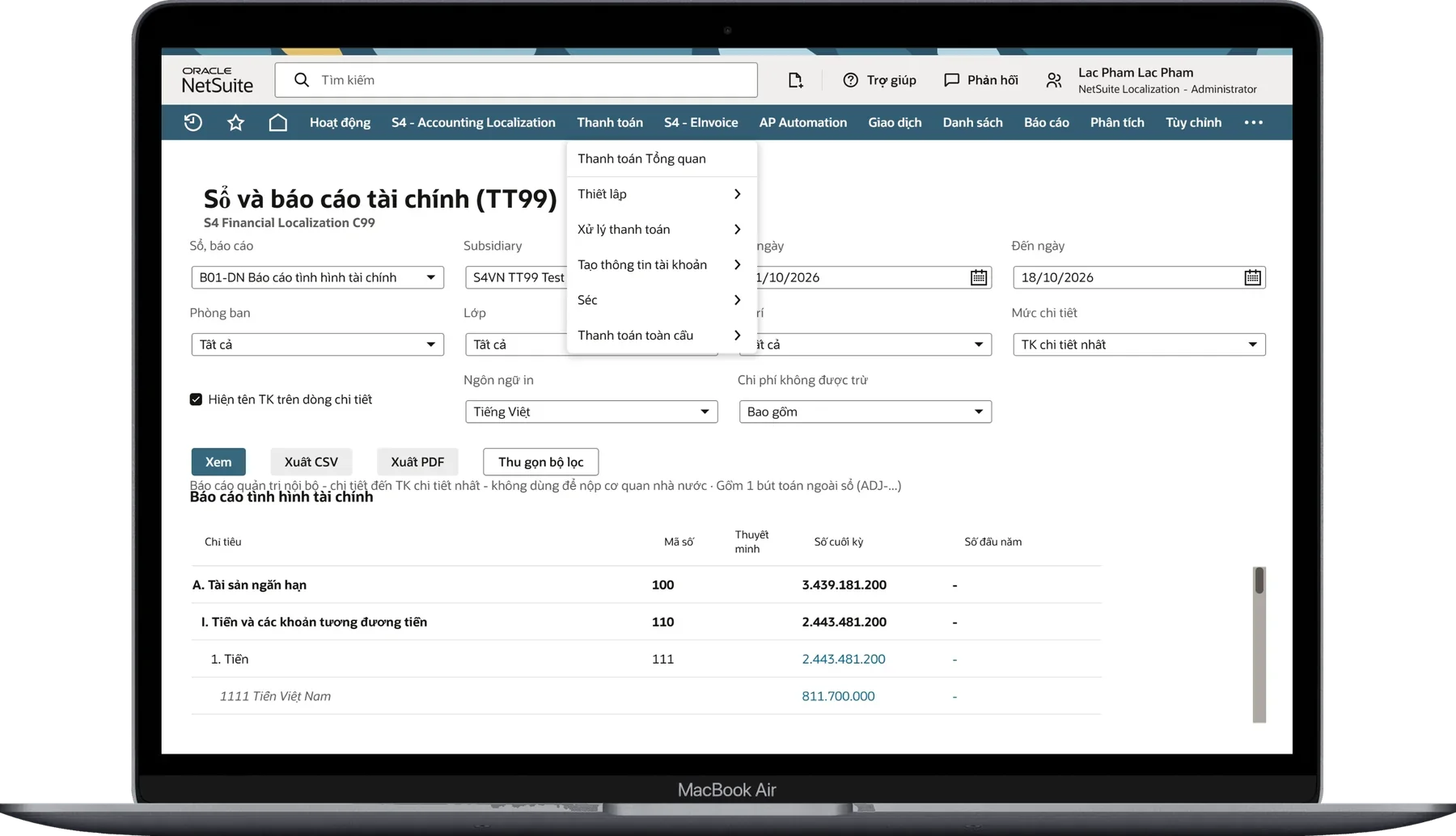Open the Phòng ban dropdown
Image resolution: width=1456 pixels, height=836 pixels.
(x=317, y=344)
